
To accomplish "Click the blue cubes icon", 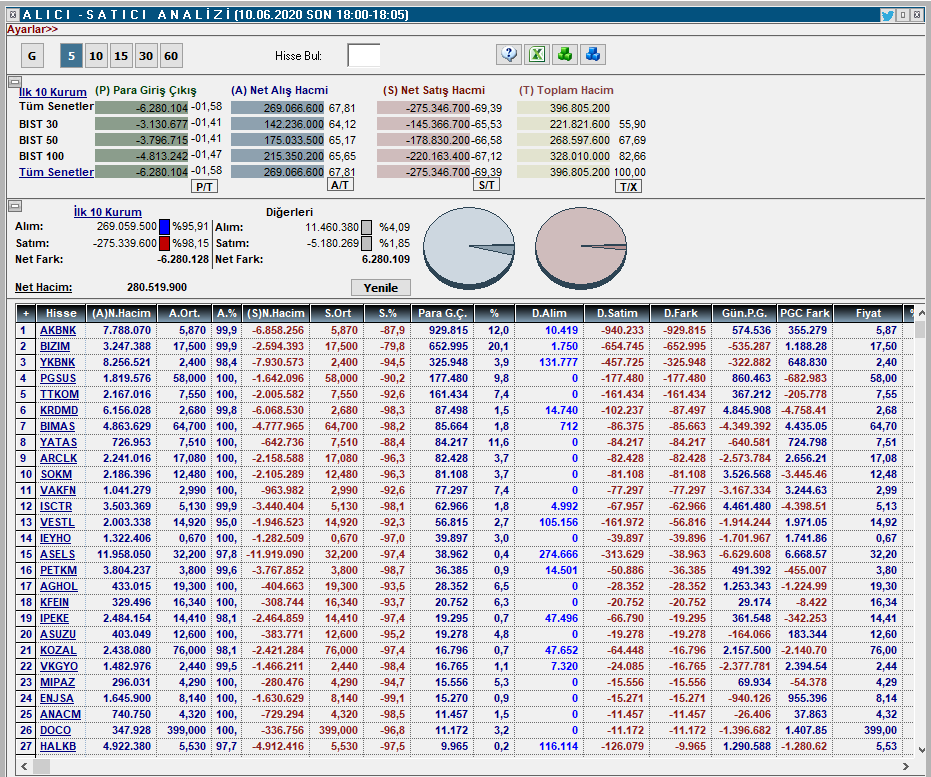I will 593,55.
